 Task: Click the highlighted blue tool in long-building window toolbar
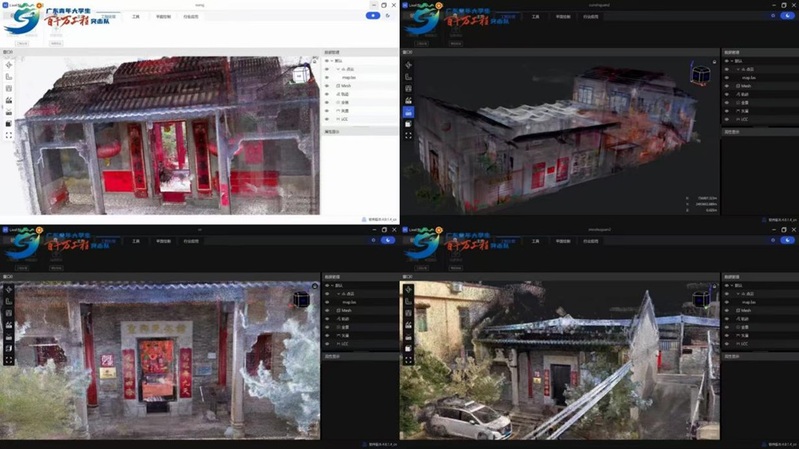(408, 112)
